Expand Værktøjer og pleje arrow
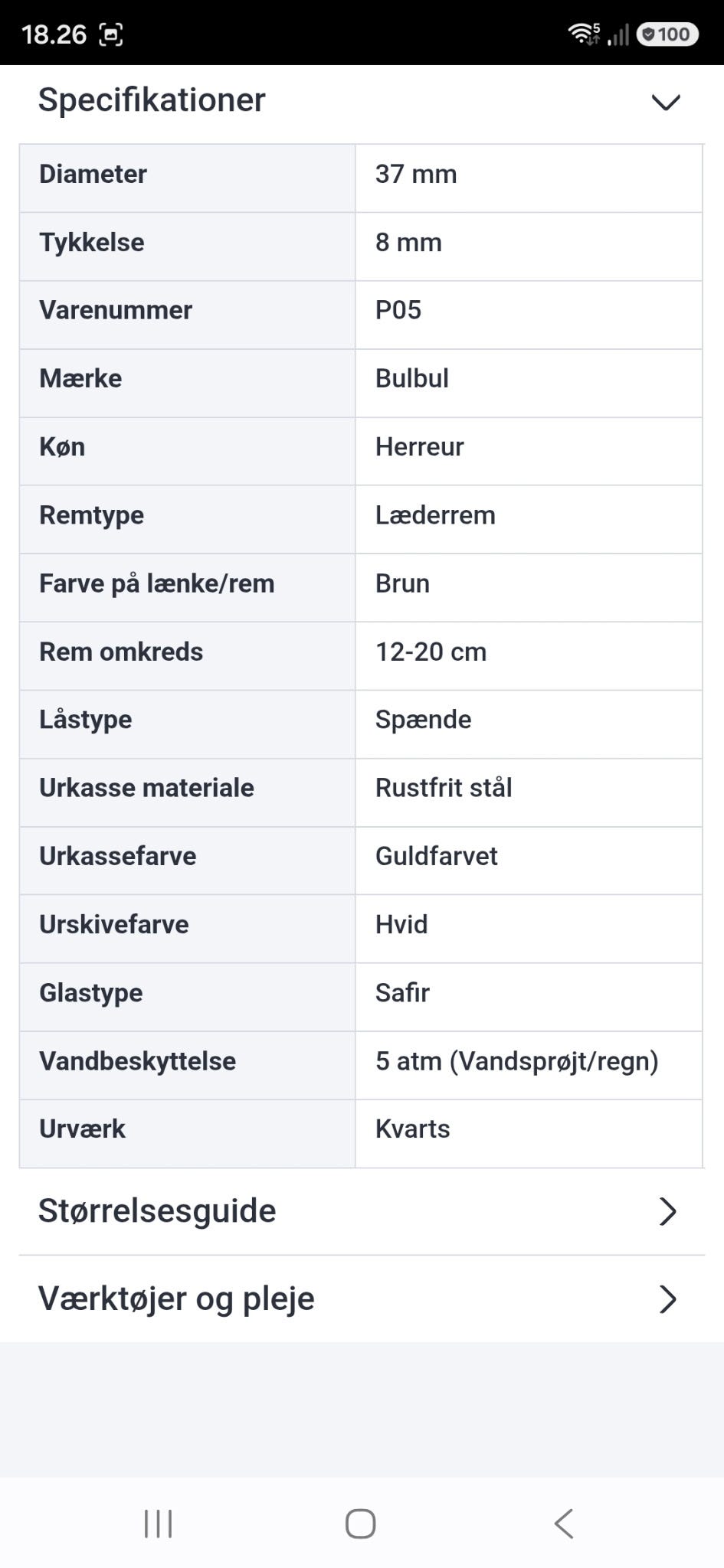The height and width of the screenshot is (1568, 724). [668, 1299]
